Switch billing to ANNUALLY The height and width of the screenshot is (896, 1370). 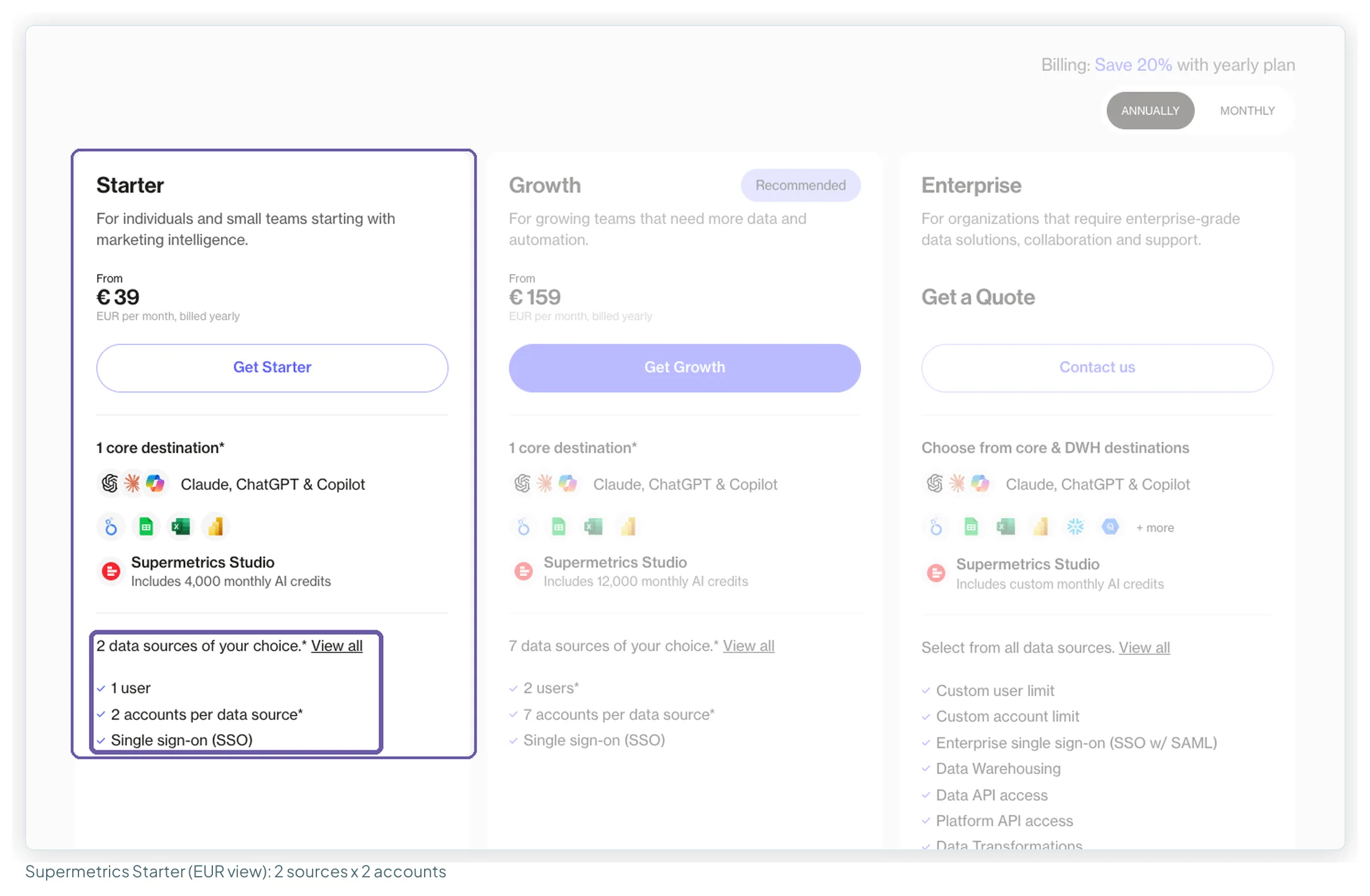coord(1150,111)
